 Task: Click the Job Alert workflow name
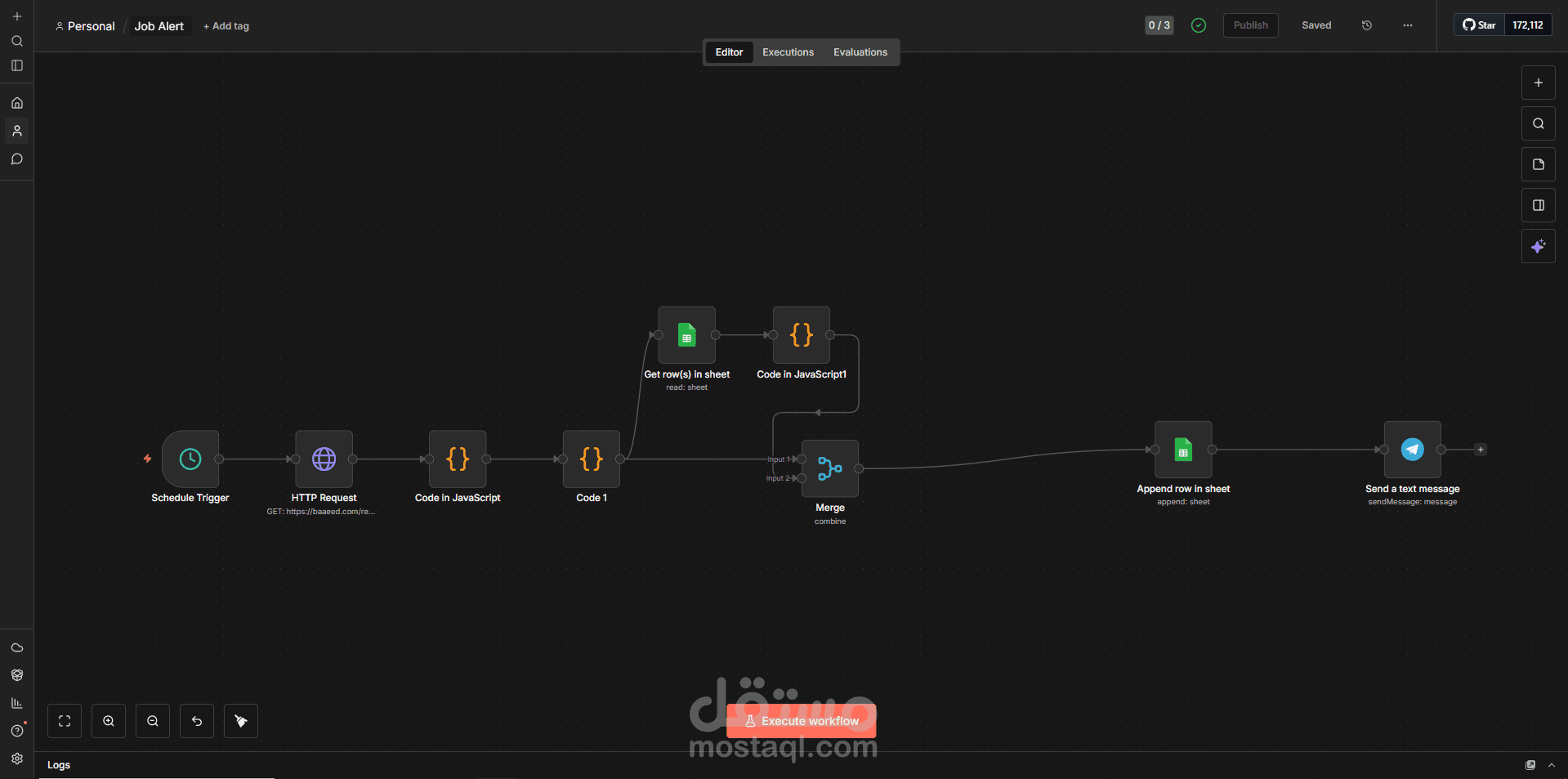159,26
